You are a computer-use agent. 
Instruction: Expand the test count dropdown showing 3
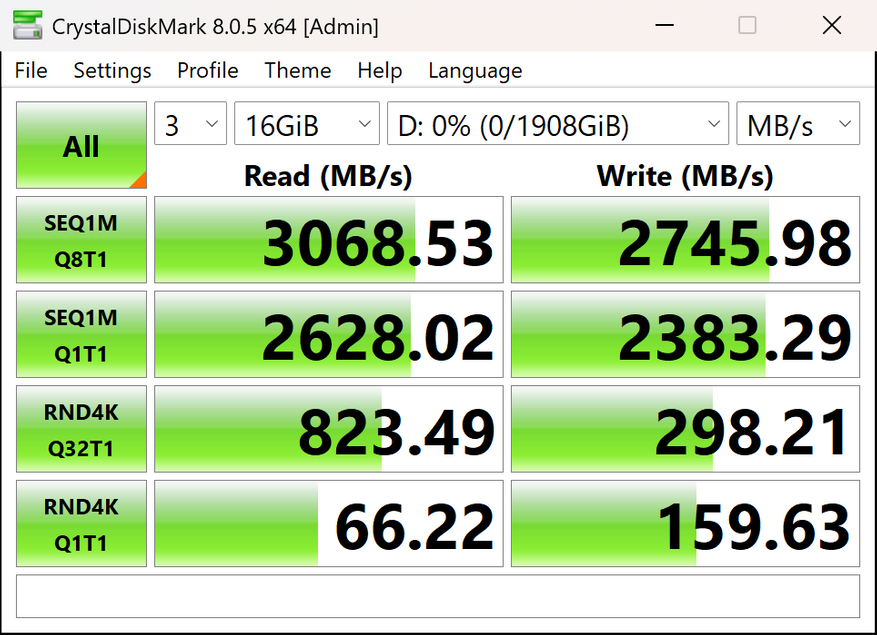coord(191,123)
